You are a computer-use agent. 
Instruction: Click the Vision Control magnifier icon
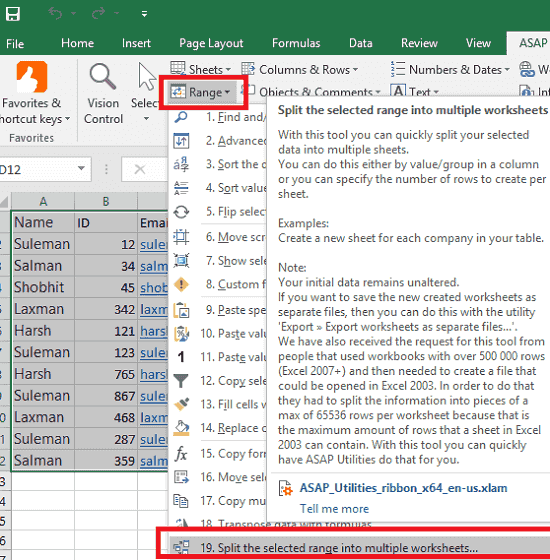(x=103, y=76)
